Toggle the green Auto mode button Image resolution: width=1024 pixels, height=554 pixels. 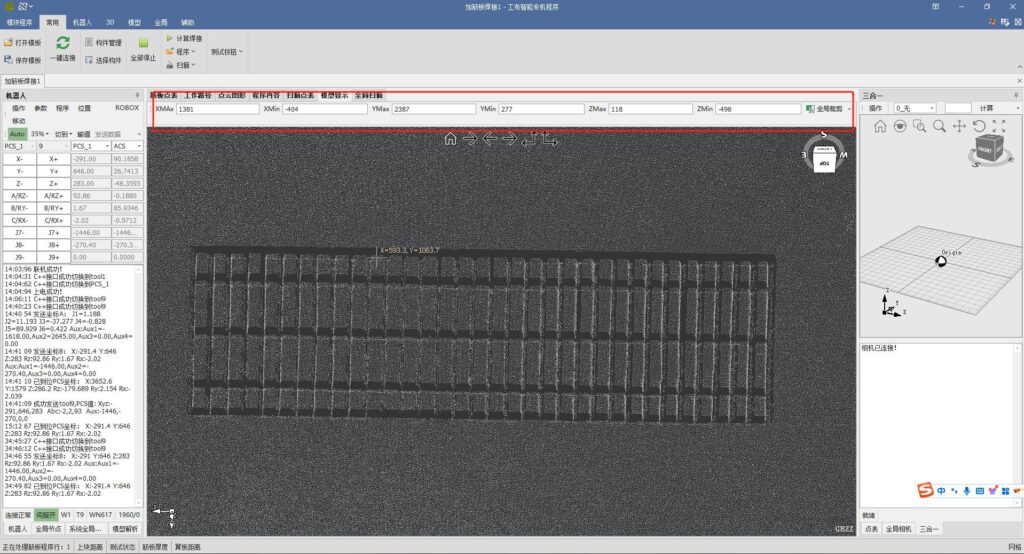coord(17,133)
